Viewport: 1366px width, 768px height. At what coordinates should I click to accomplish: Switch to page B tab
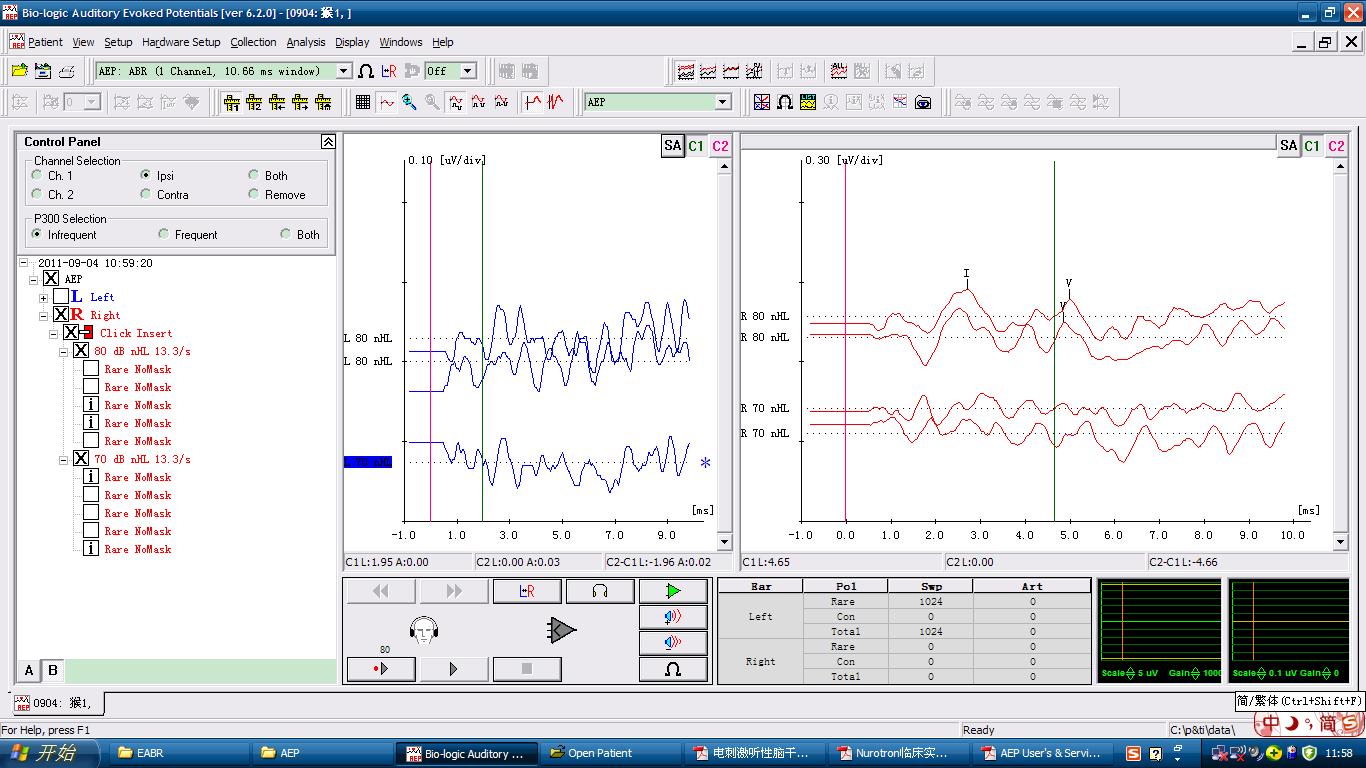click(x=53, y=671)
